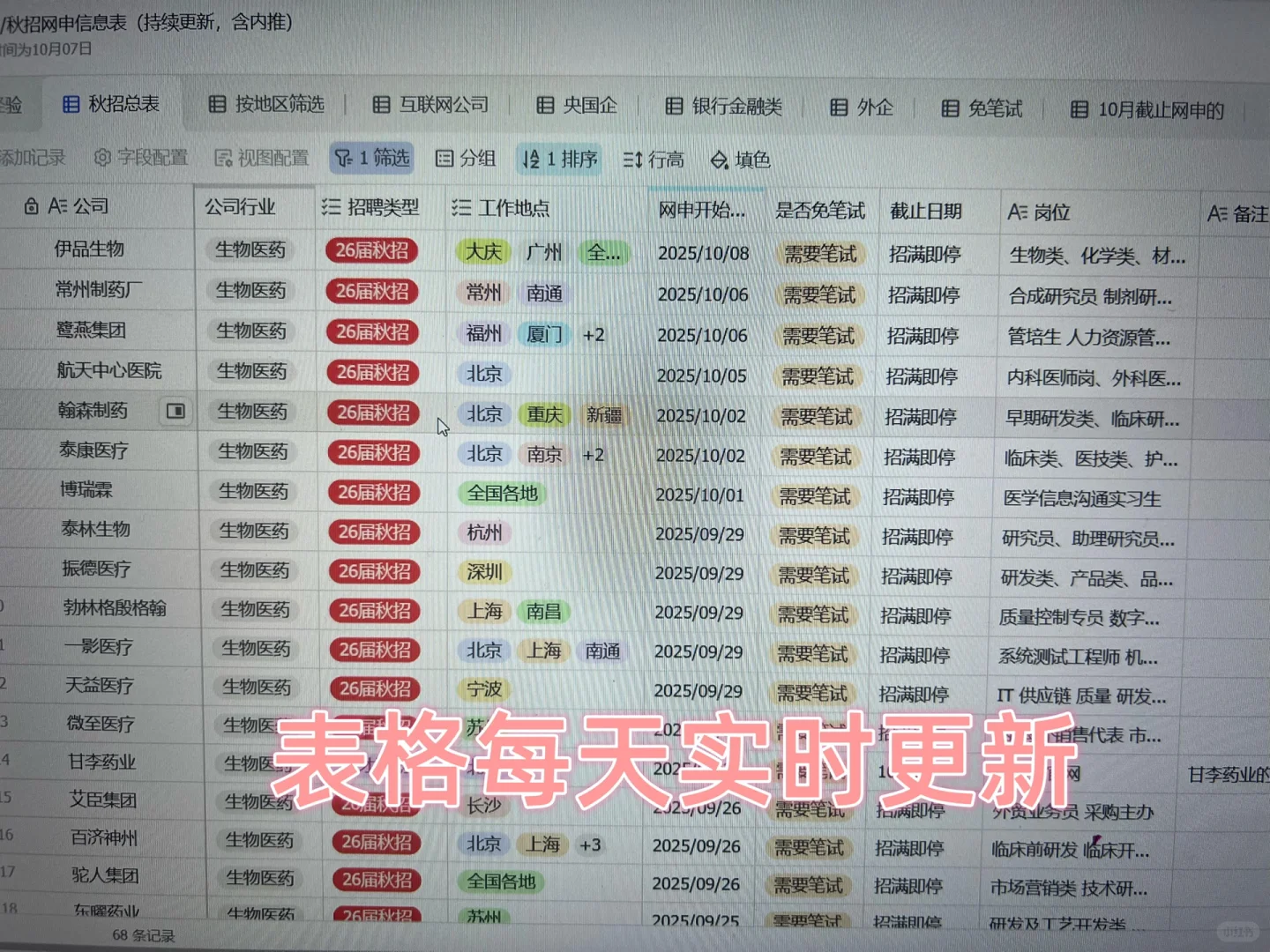Open 视图配置 view settings

point(262,158)
